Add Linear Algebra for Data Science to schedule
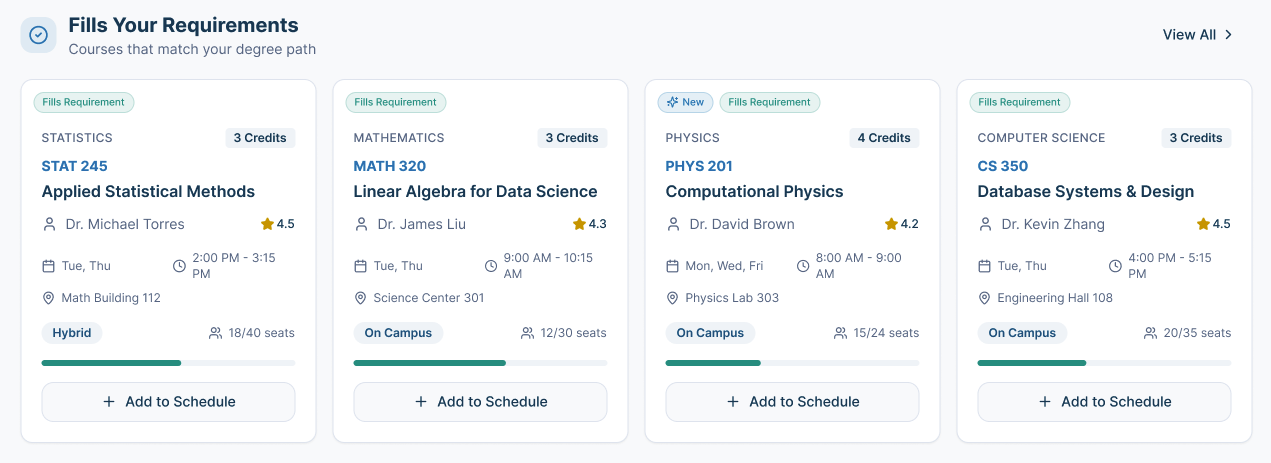Screen dimensions: 1271x463 480,402
